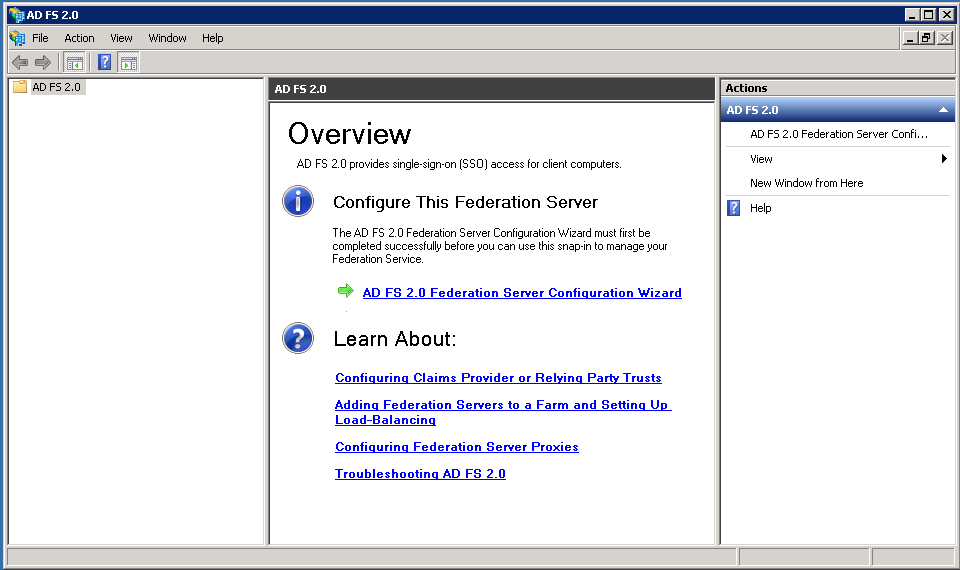Click the question mark icon beside Learn About

click(x=298, y=338)
